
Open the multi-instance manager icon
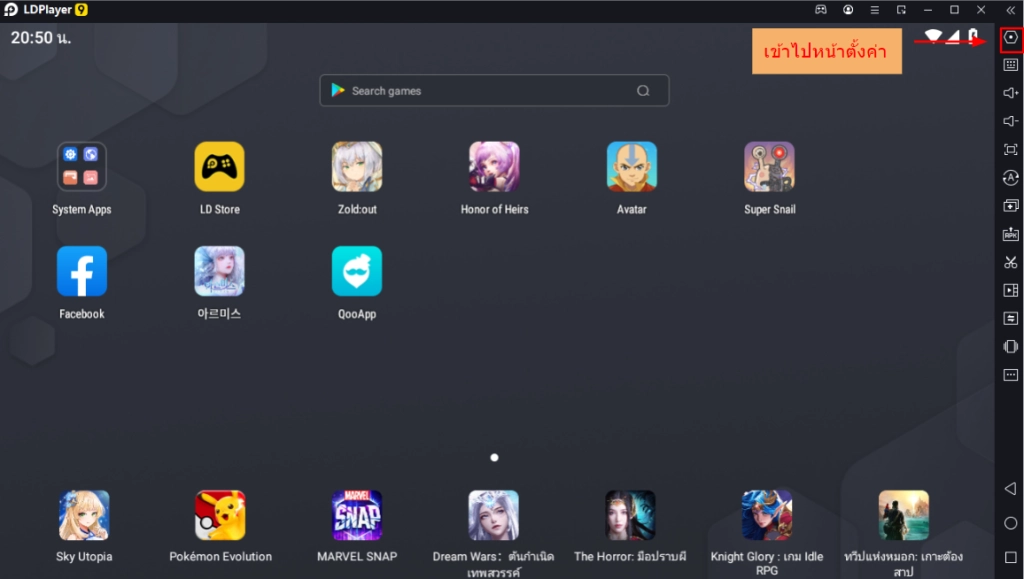point(1010,206)
